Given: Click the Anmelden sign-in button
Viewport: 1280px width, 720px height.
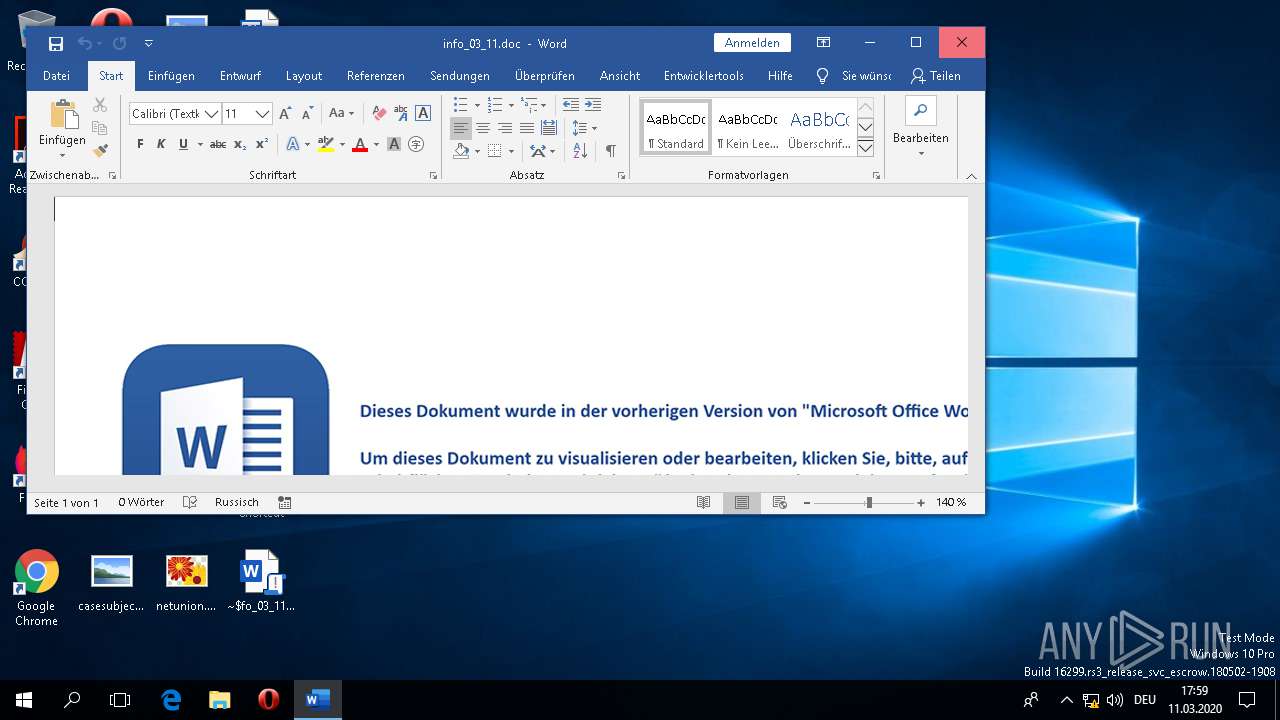Looking at the screenshot, I should click(x=752, y=43).
